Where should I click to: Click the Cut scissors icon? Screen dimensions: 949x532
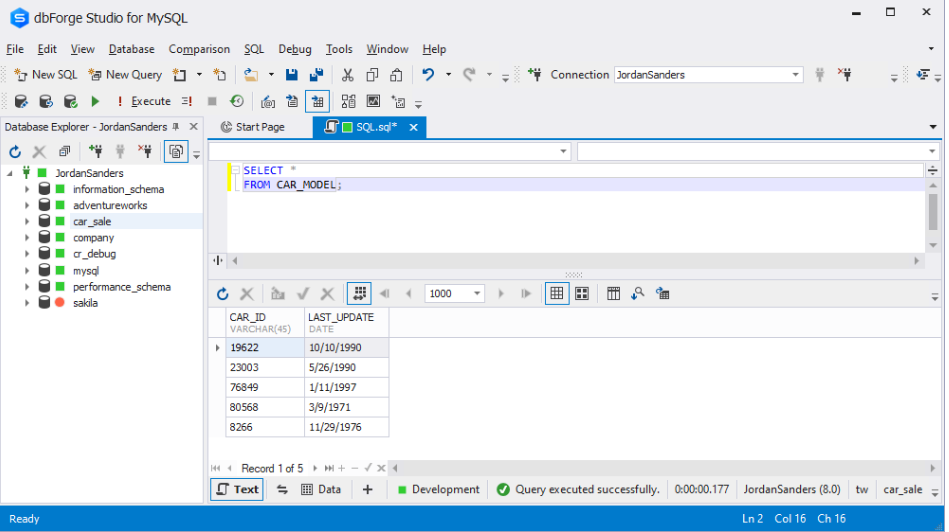(347, 74)
